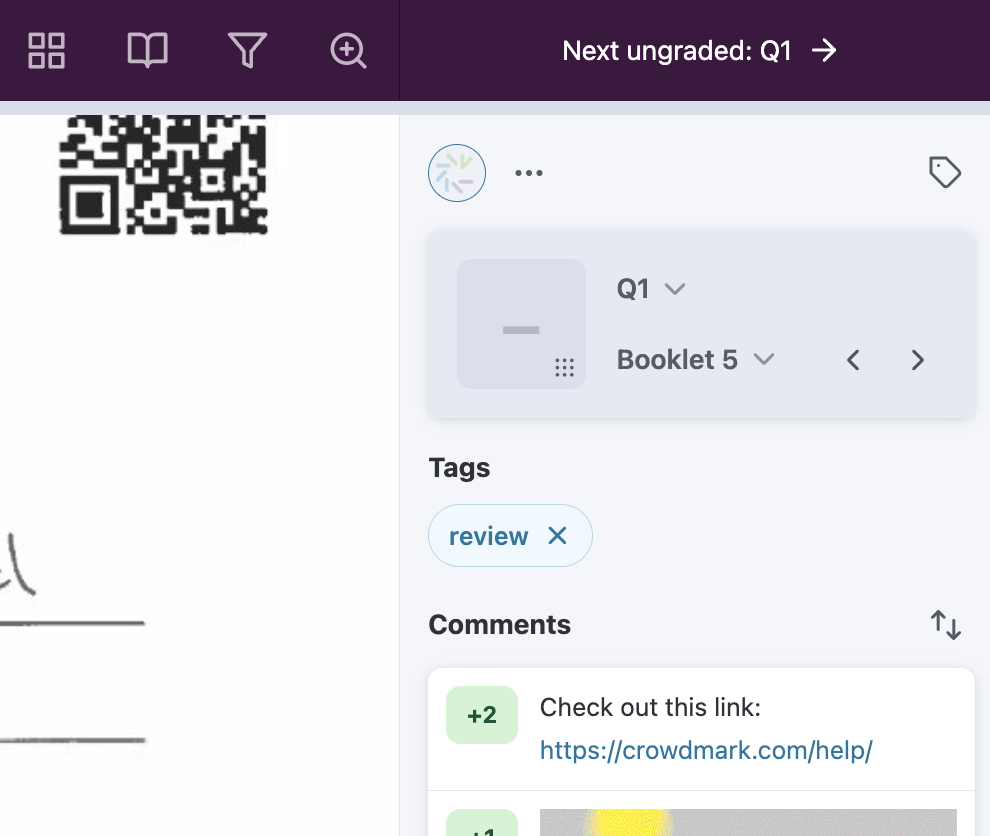
Task: Click the QR code on the exam page
Action: [163, 175]
